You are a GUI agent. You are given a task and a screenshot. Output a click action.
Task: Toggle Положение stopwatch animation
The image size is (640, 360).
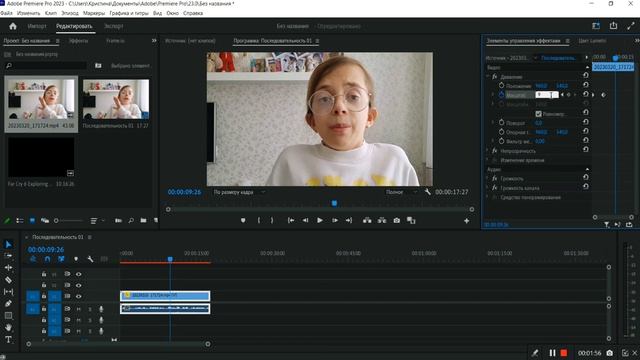501,86
